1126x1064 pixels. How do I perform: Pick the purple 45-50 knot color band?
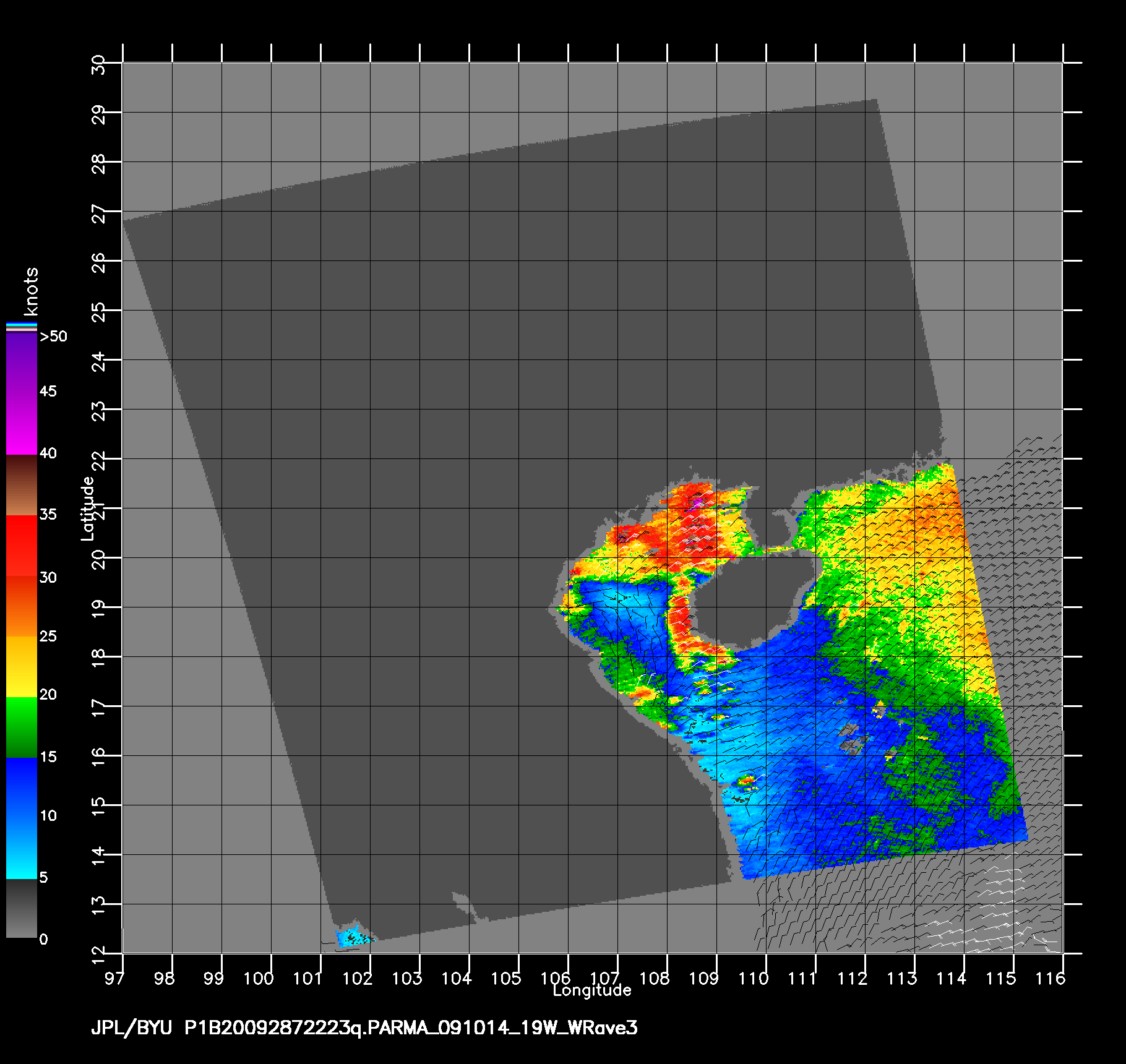[x=22, y=363]
